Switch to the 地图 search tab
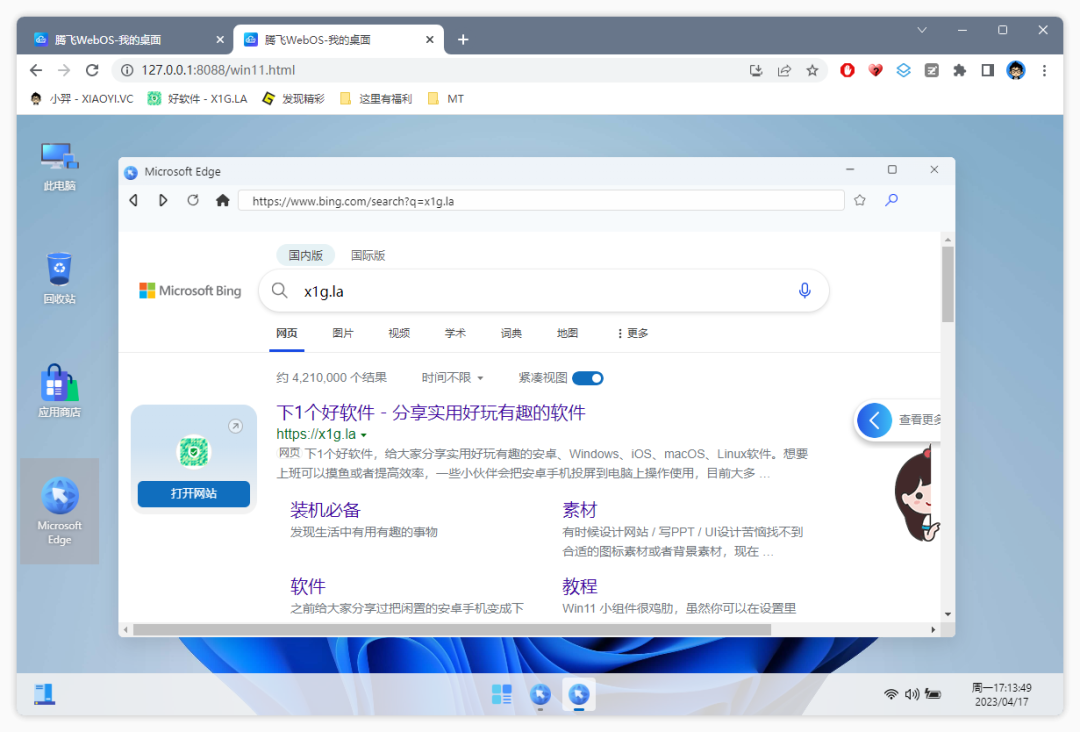Viewport: 1080px width, 732px height. tap(568, 333)
